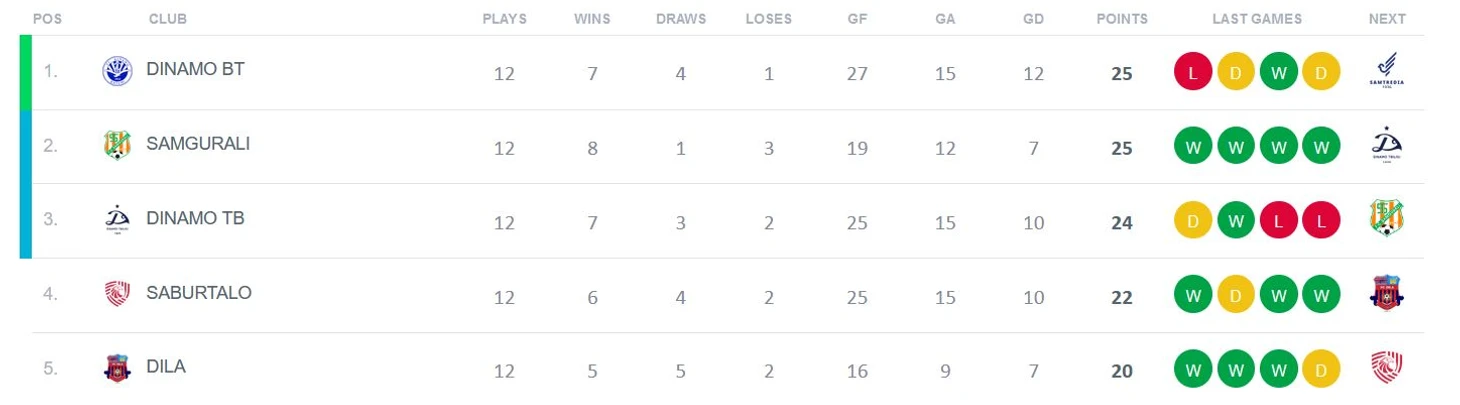Click the LAST GAMES column header
The image size is (1460, 405).
coord(1257,19)
